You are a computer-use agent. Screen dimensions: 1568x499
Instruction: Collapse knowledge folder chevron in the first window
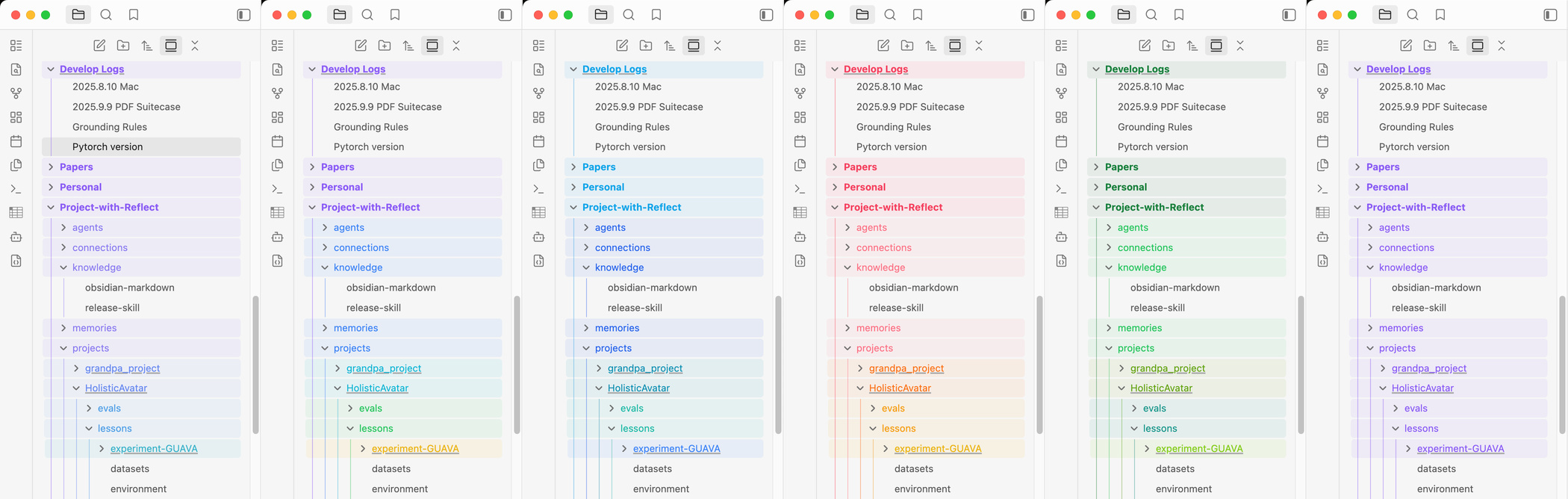pyautogui.click(x=63, y=267)
